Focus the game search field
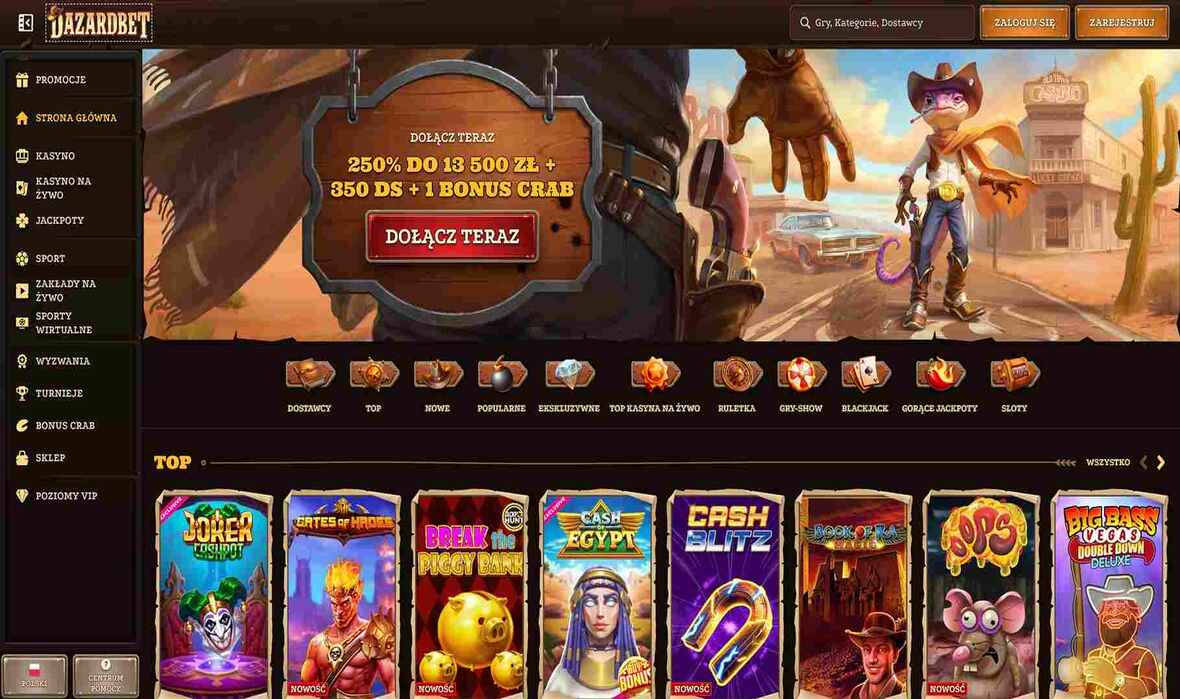Viewport: 1180px width, 699px height. [x=882, y=23]
